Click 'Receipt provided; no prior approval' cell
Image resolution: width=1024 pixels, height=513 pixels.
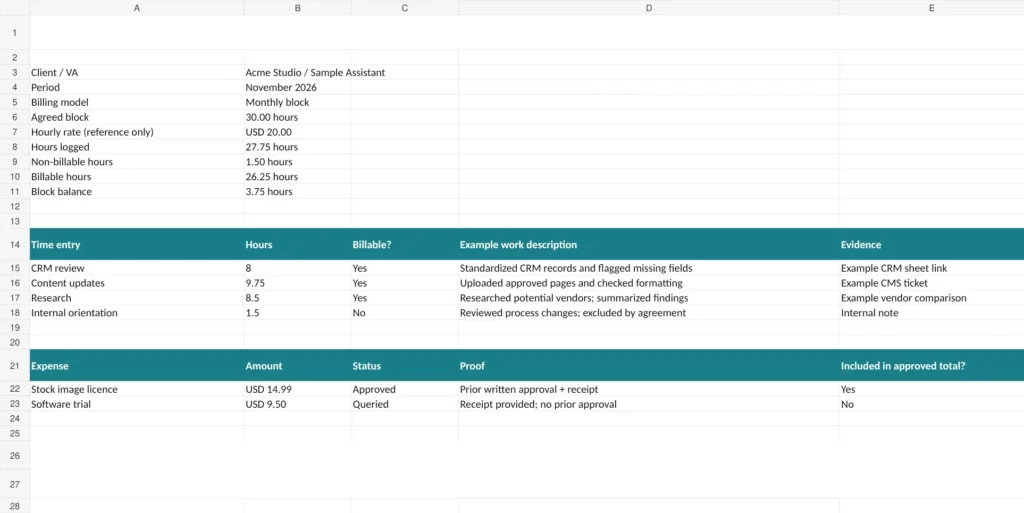coord(648,405)
